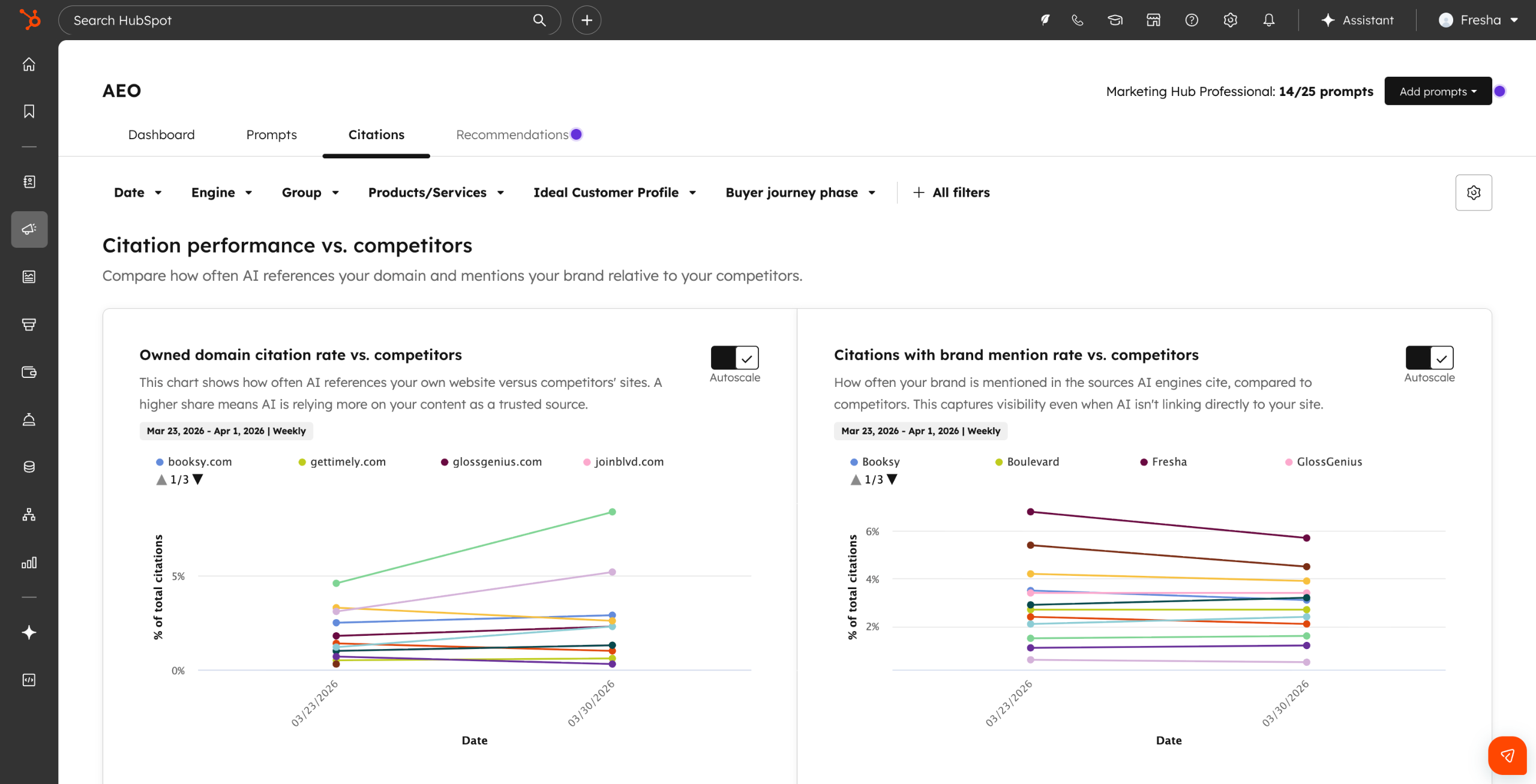The width and height of the screenshot is (1536, 784).
Task: Toggle booksy.com series in legend
Action: click(x=194, y=462)
